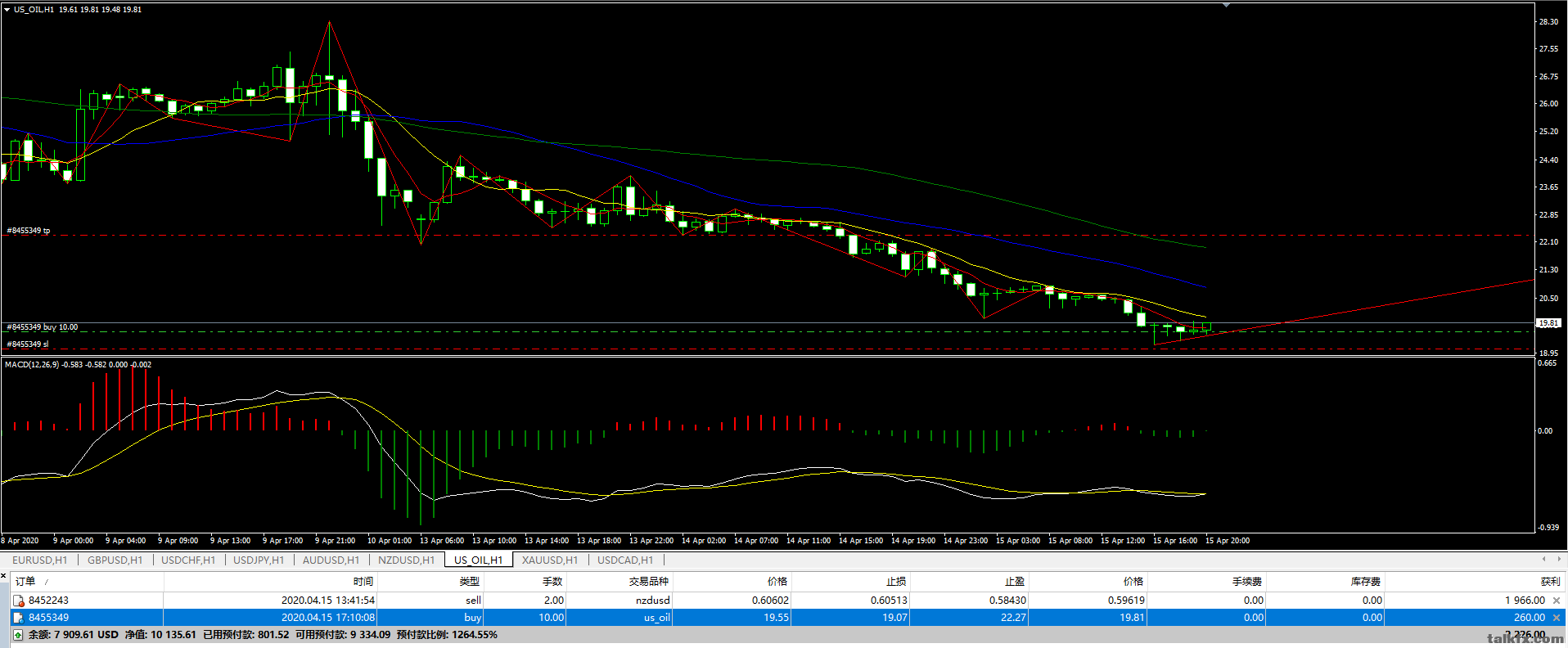Viewport: 1568px width, 648px height.
Task: Click the profit value 1 966.00
Action: tap(1525, 601)
